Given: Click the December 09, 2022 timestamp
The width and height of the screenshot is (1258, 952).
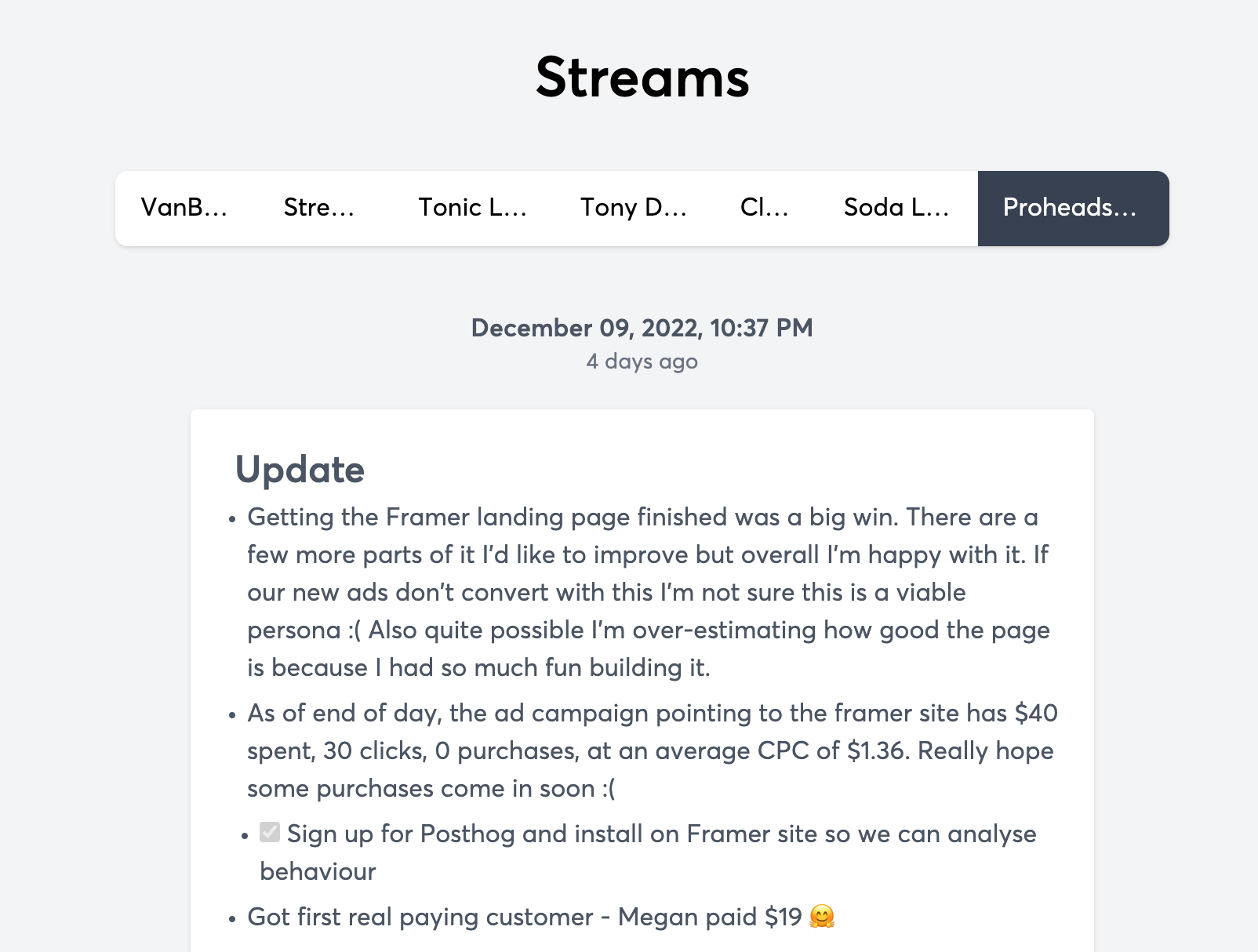Looking at the screenshot, I should 642,328.
